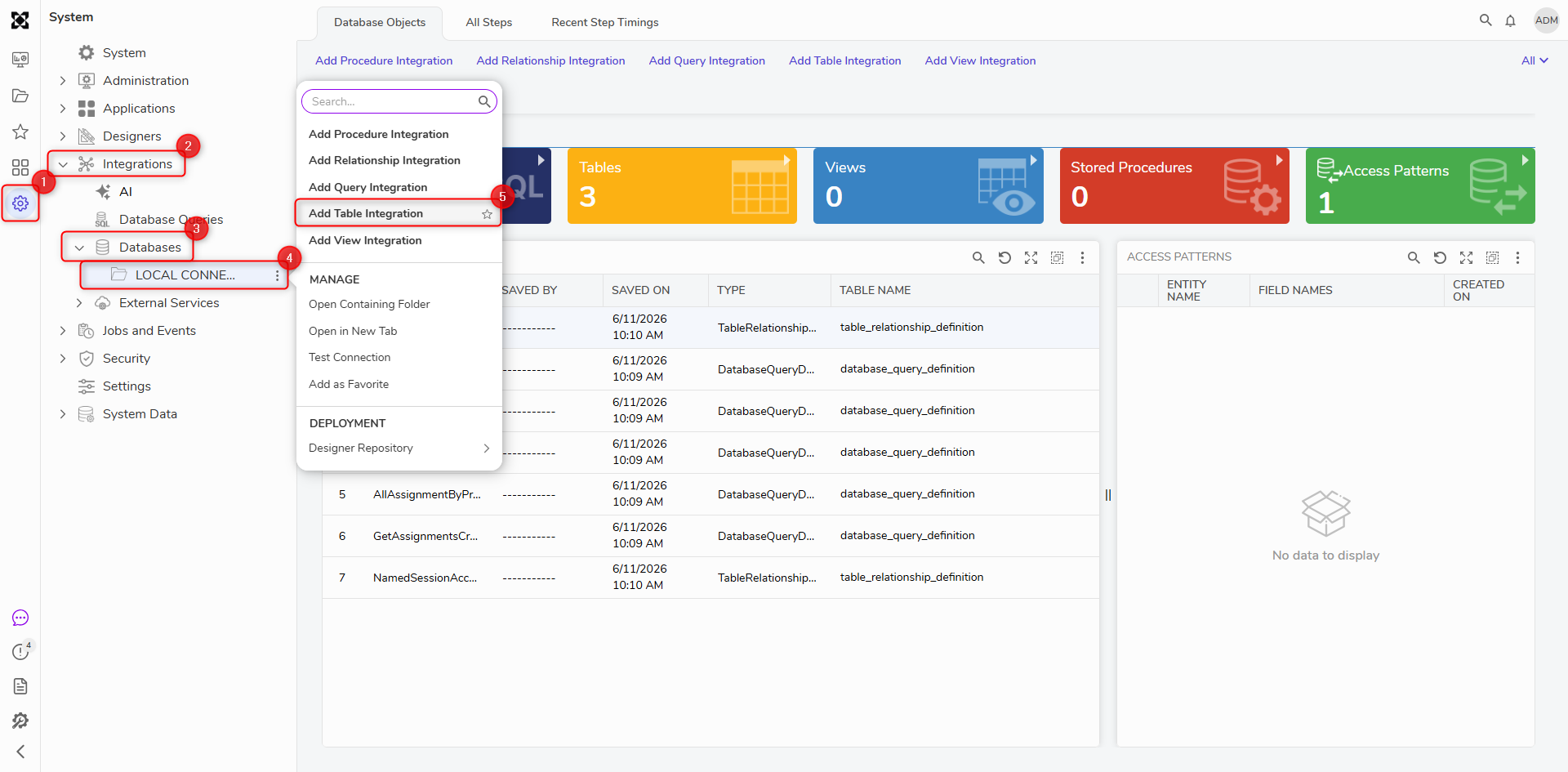
Task: Open favorites star icon in left rail
Action: [x=20, y=132]
